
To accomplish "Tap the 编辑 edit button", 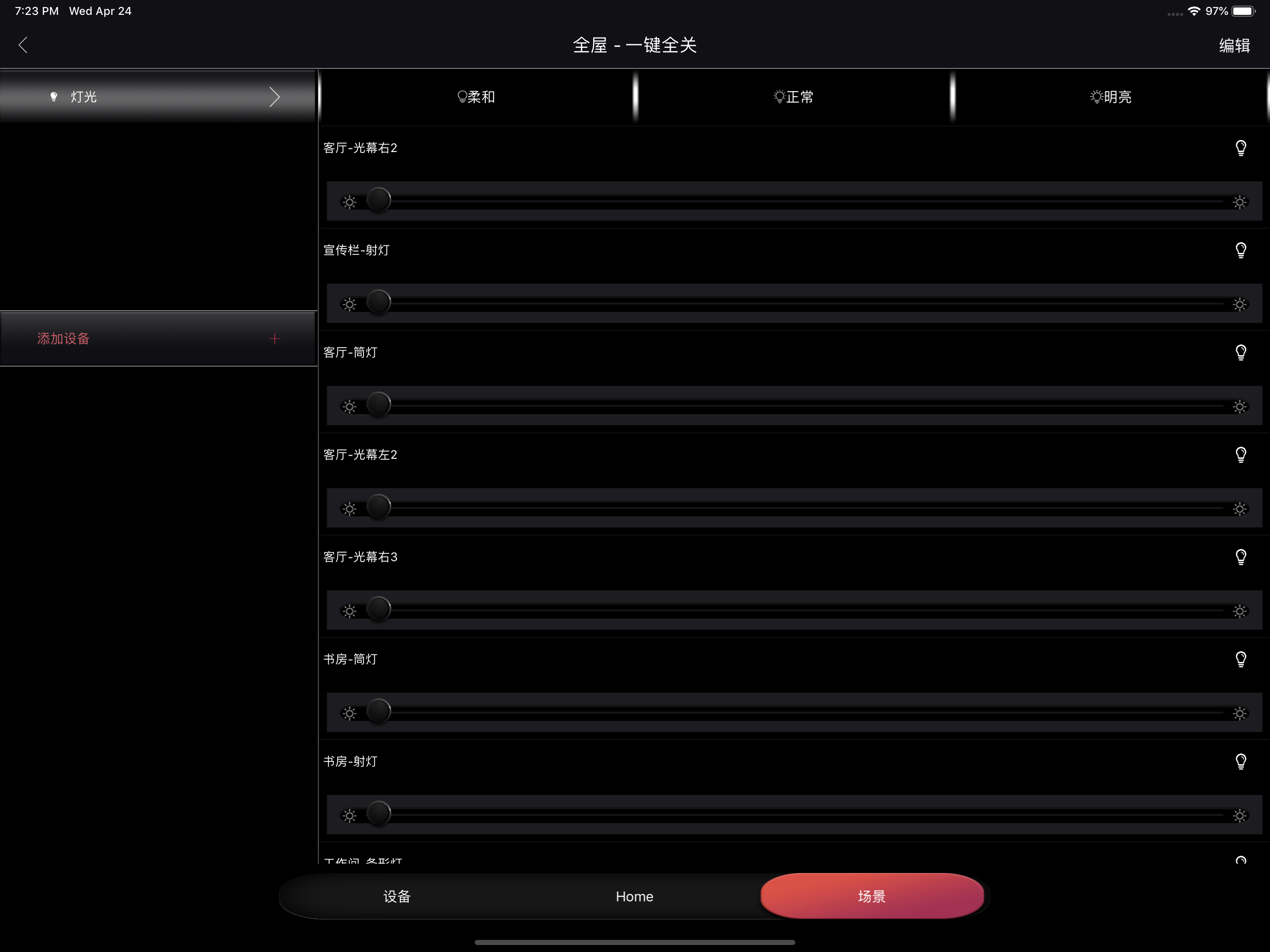I will (1234, 46).
